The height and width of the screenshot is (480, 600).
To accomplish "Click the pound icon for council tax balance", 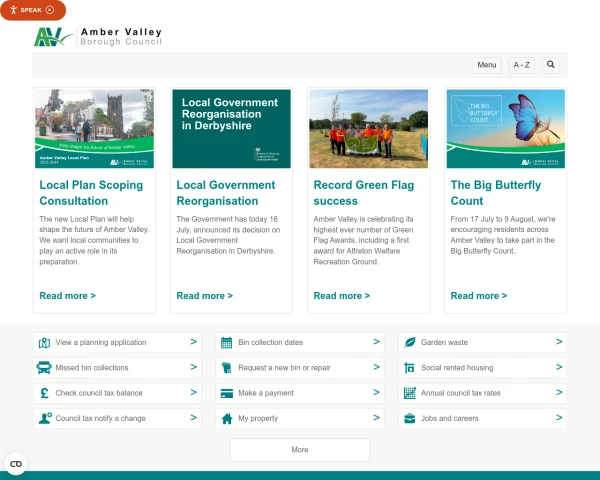I will 44,393.
